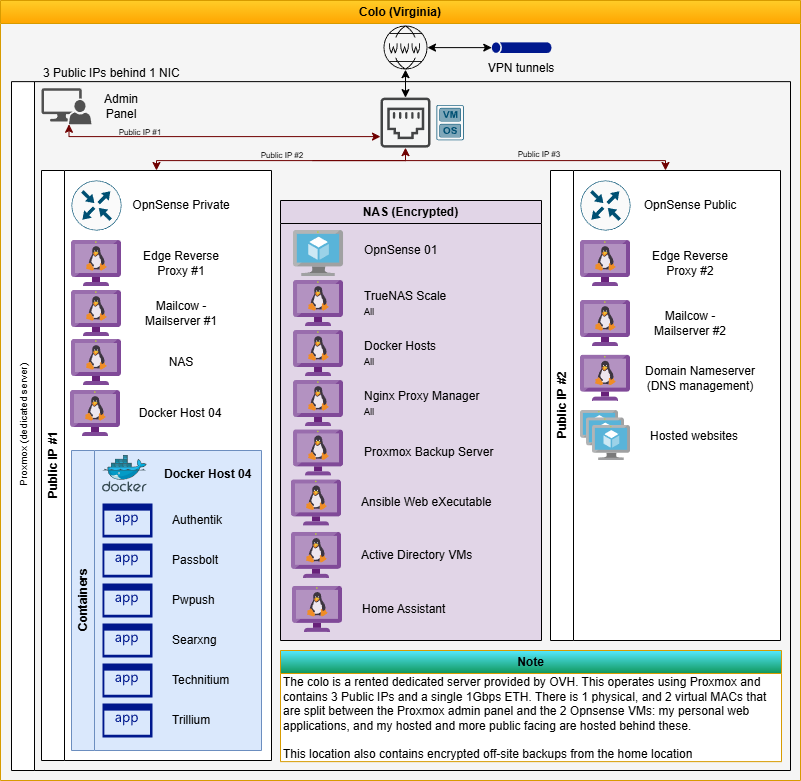Select the Trillium app container icon
The width and height of the screenshot is (801, 781).
coord(127,720)
